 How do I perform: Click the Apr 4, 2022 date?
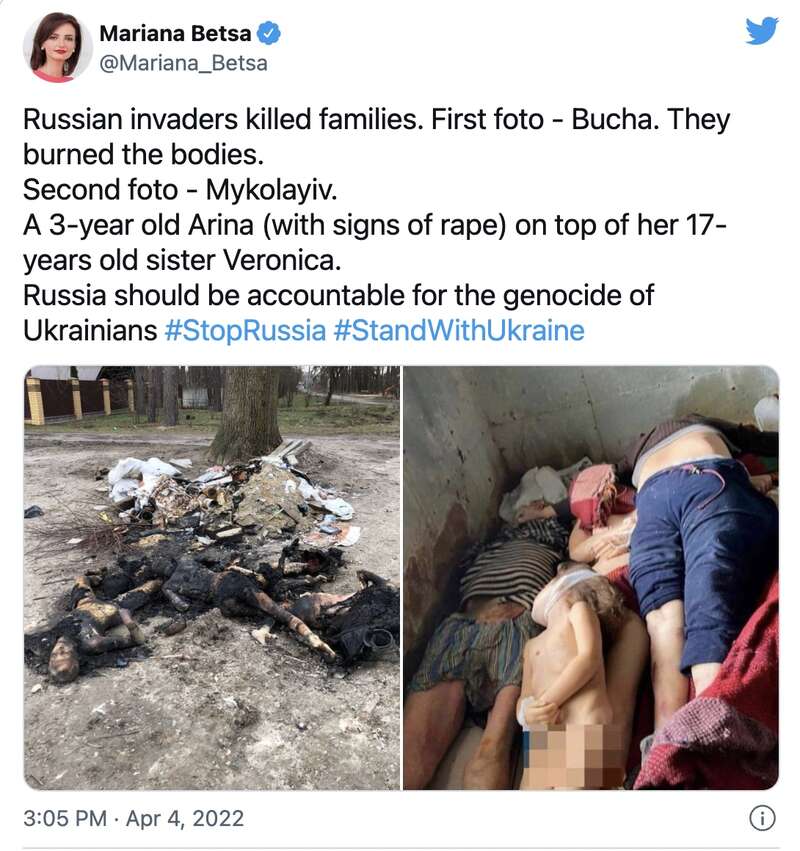click(185, 818)
